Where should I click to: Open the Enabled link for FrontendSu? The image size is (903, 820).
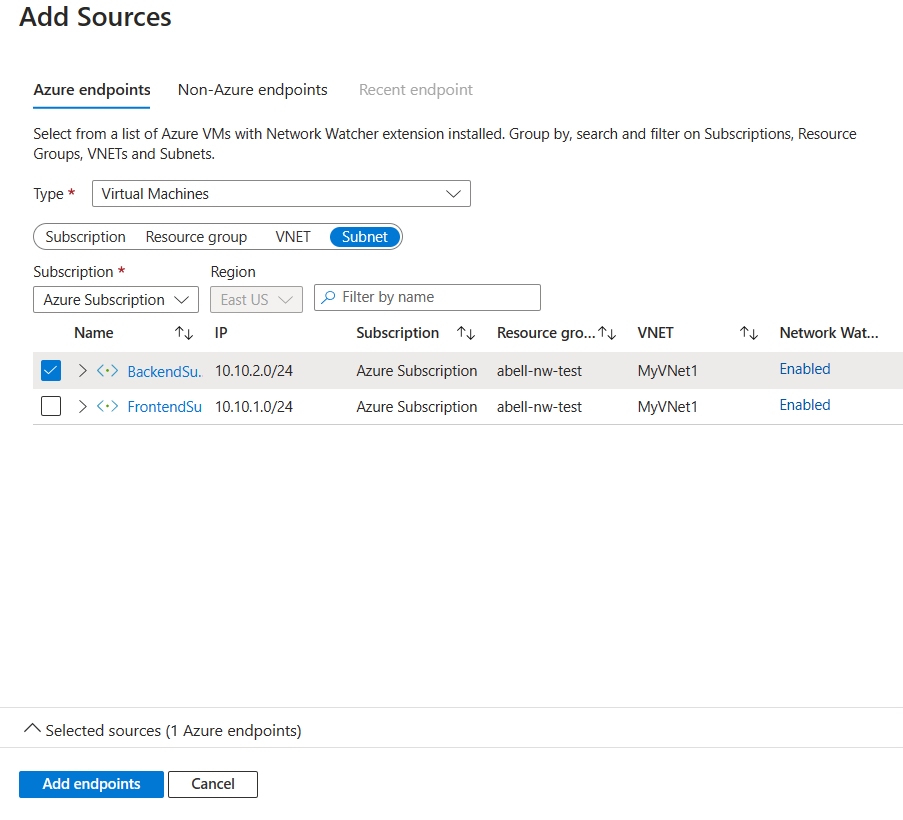[804, 405]
